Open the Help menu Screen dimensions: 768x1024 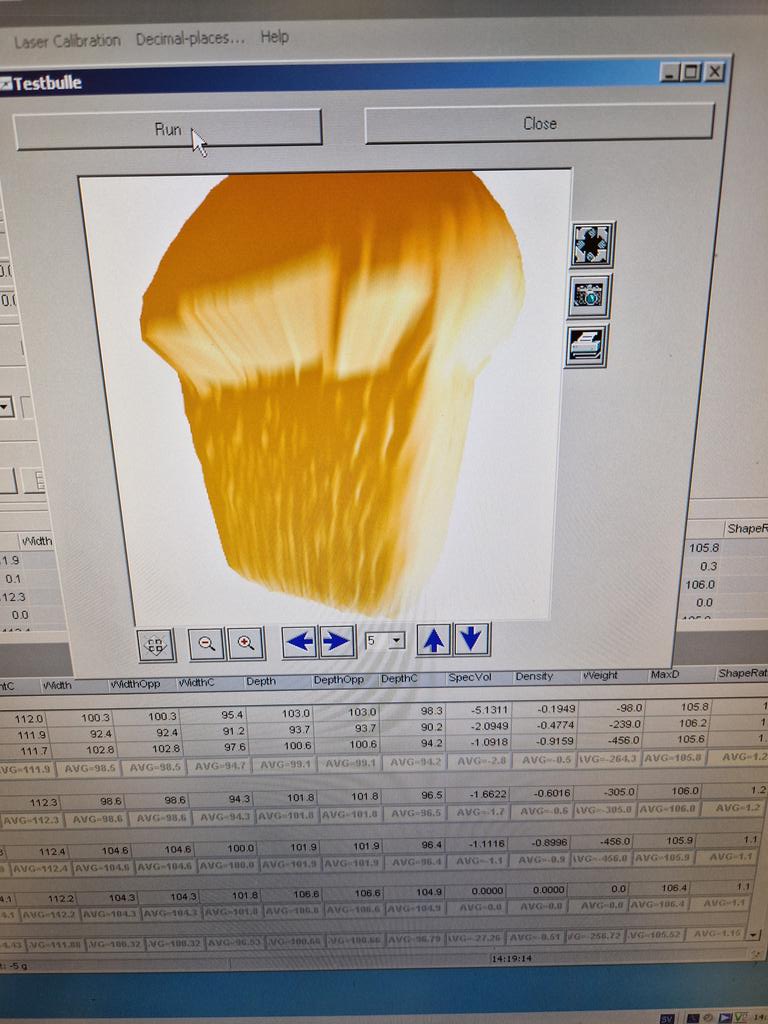(274, 37)
